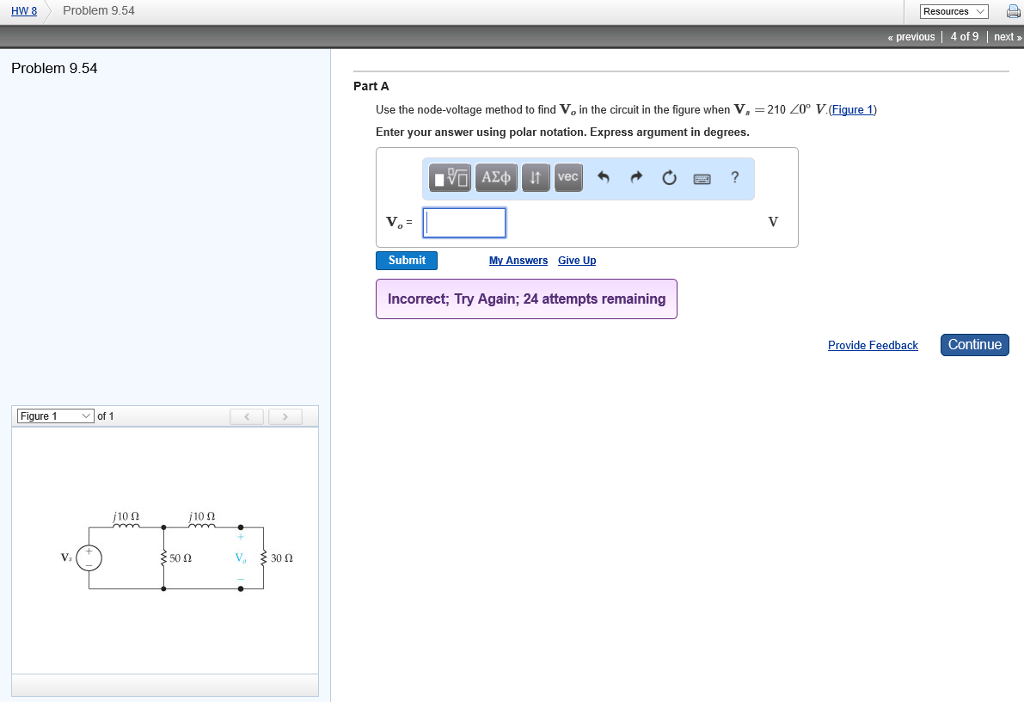
Task: Go back using the left figure chevron
Action: (246, 415)
